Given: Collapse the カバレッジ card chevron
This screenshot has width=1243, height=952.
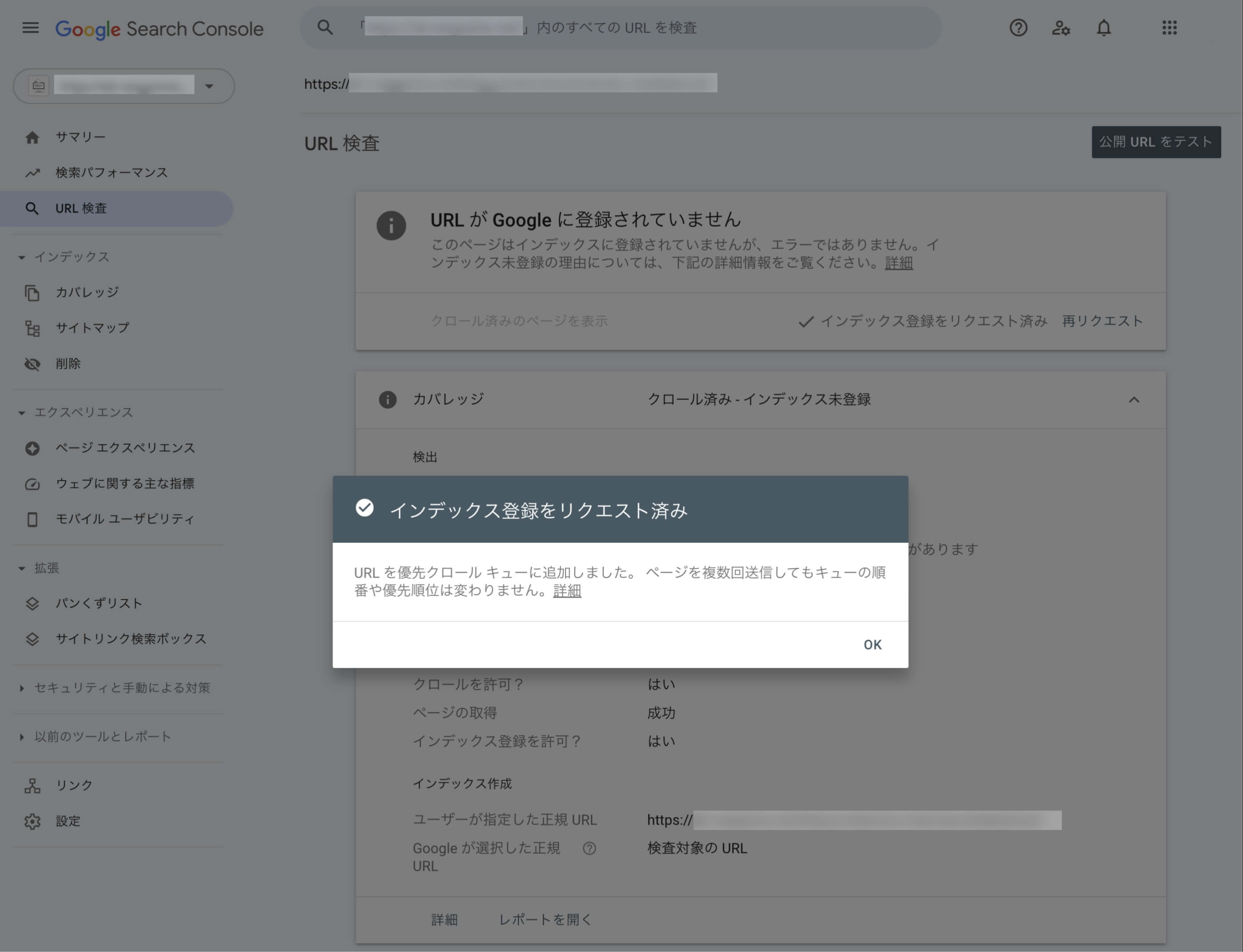Looking at the screenshot, I should 1134,400.
